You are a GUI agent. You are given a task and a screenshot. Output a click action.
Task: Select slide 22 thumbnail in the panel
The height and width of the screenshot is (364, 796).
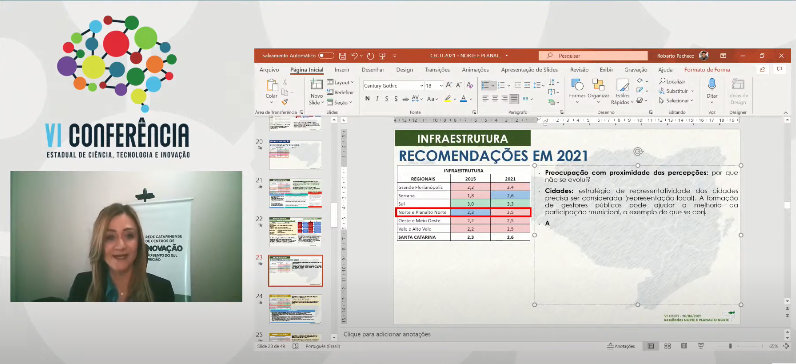click(295, 231)
